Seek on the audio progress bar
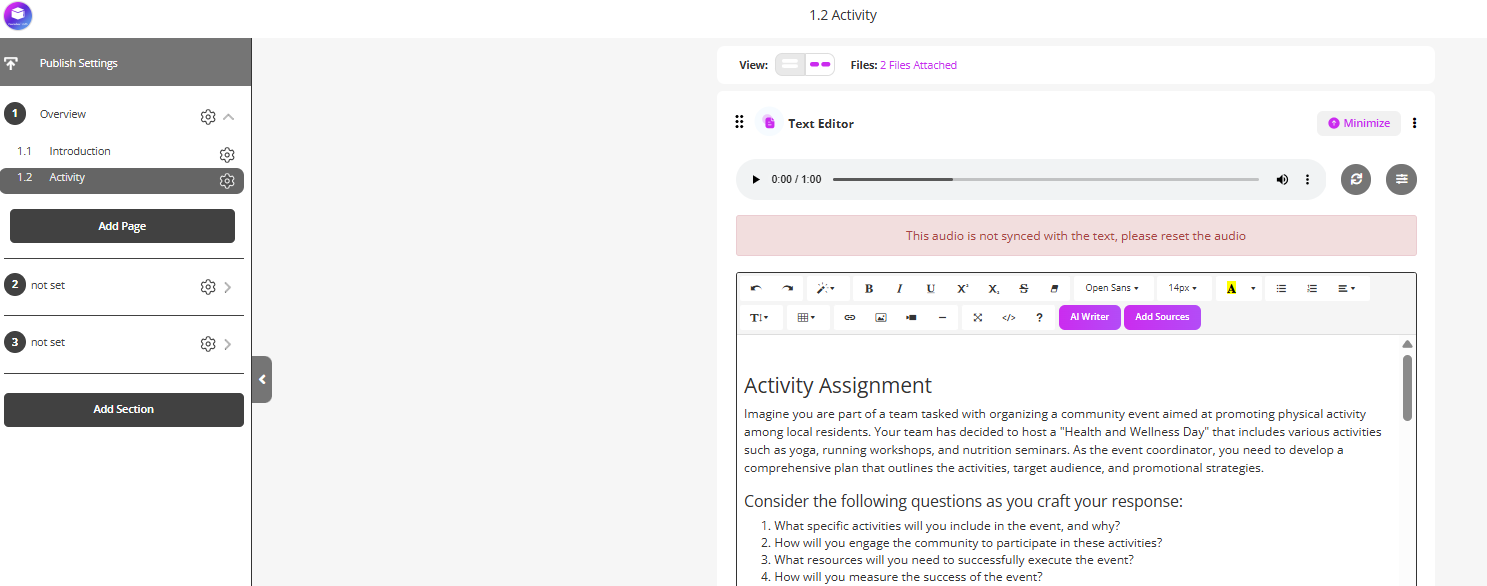The width and height of the screenshot is (1487, 586). coord(1046,179)
